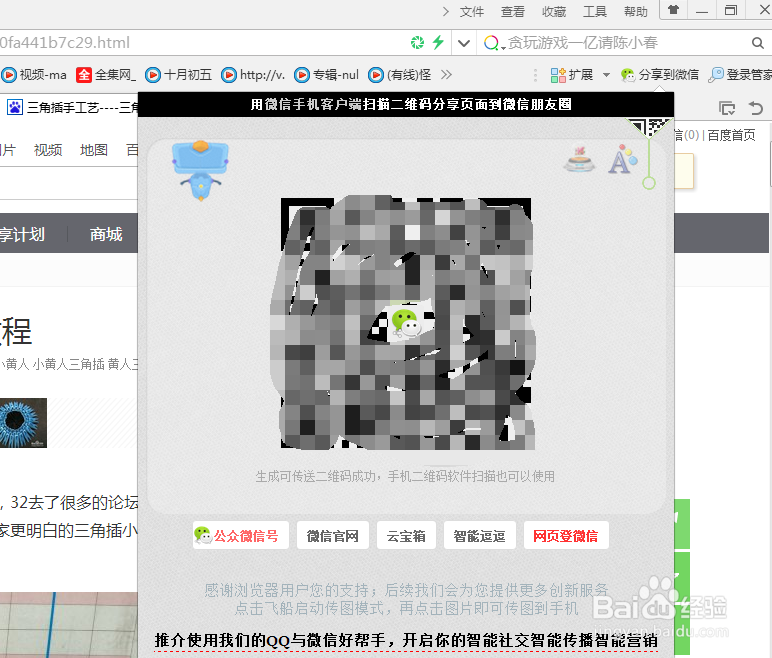Open the dropdown arrow next to 扩展
The image size is (772, 658).
tap(607, 75)
